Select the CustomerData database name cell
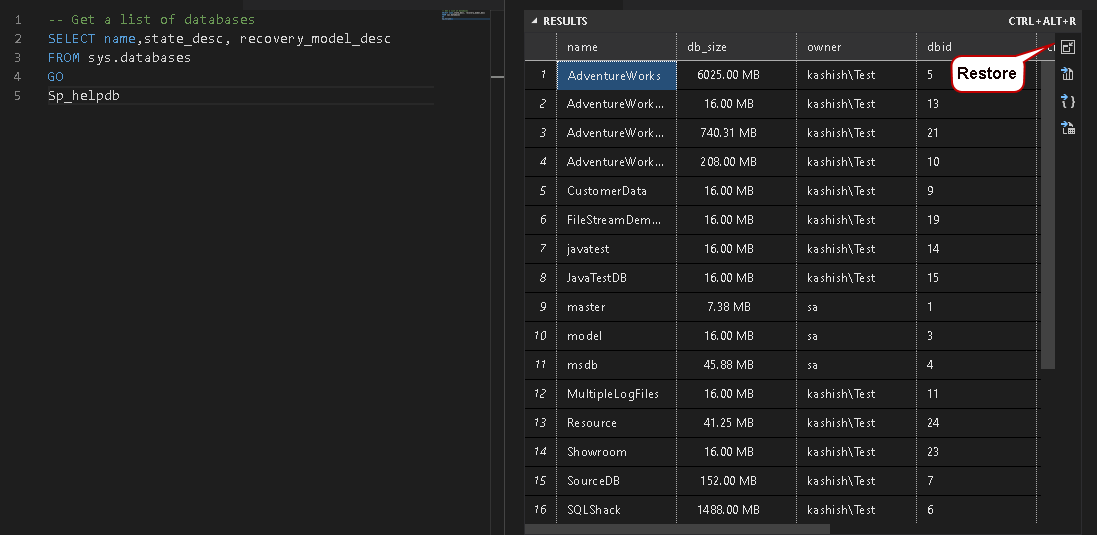This screenshot has width=1097, height=535. point(616,191)
